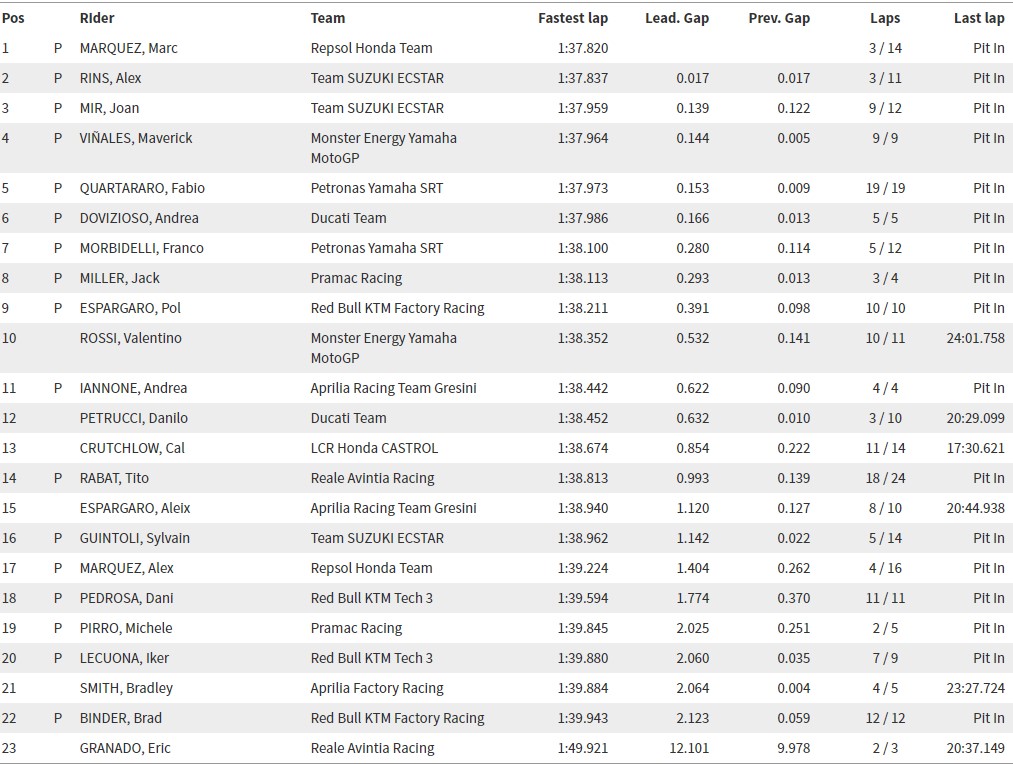Select rider MARQUEZ, Marc

pos(129,48)
